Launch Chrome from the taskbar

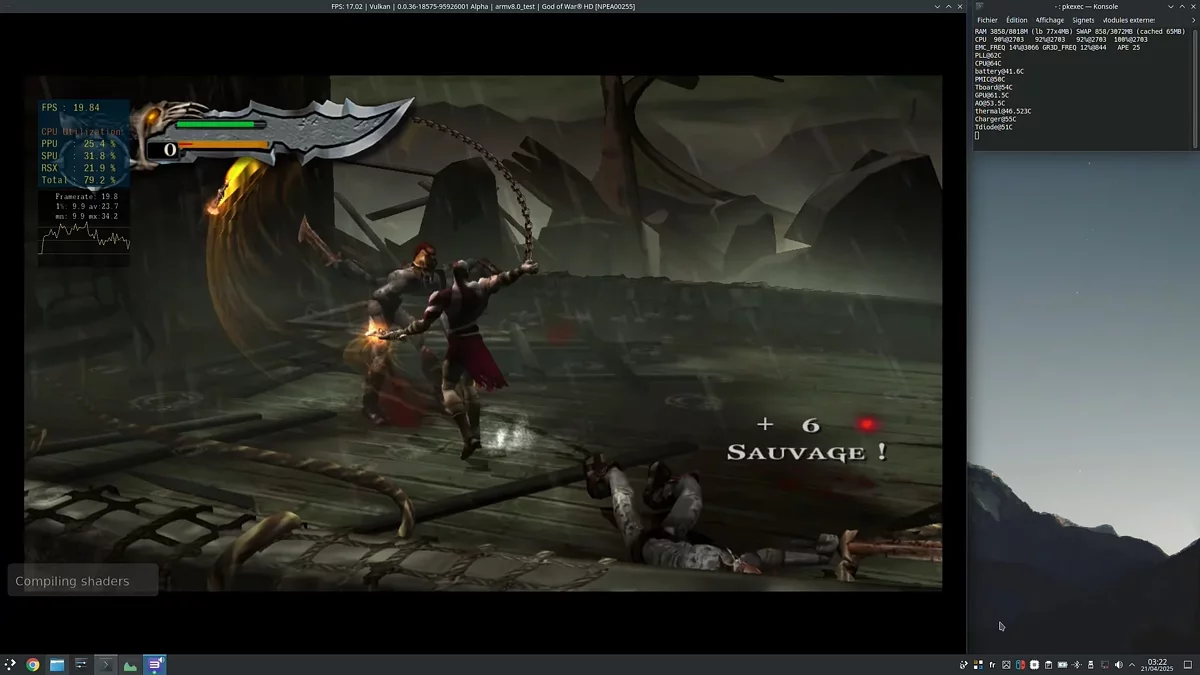point(33,665)
